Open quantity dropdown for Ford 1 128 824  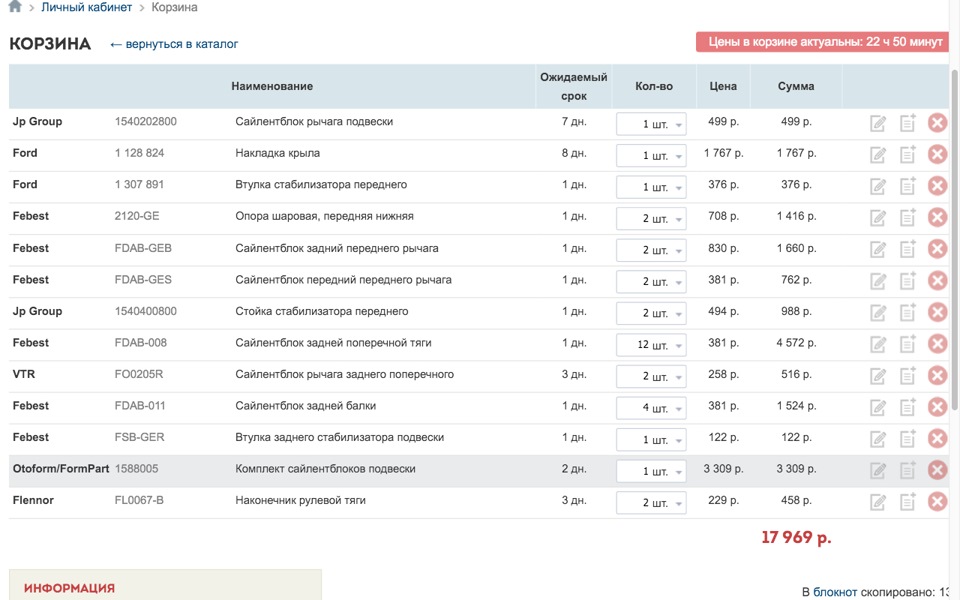pyautogui.click(x=651, y=156)
